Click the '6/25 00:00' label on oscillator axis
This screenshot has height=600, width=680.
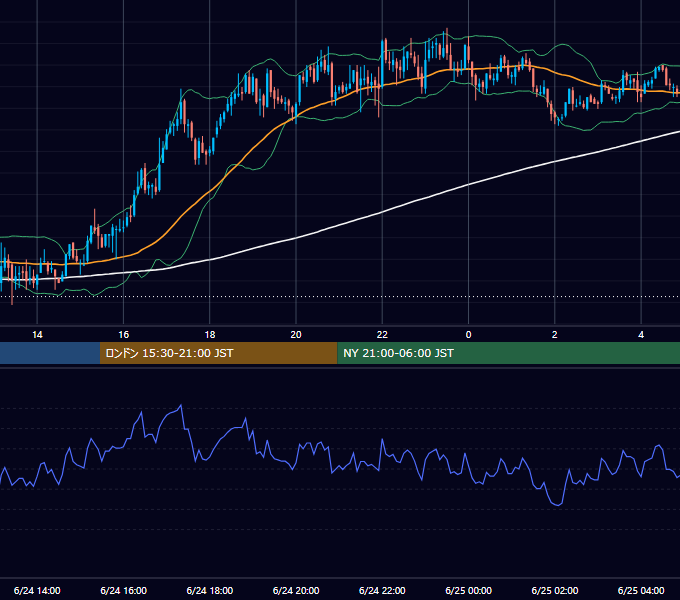click(468, 590)
